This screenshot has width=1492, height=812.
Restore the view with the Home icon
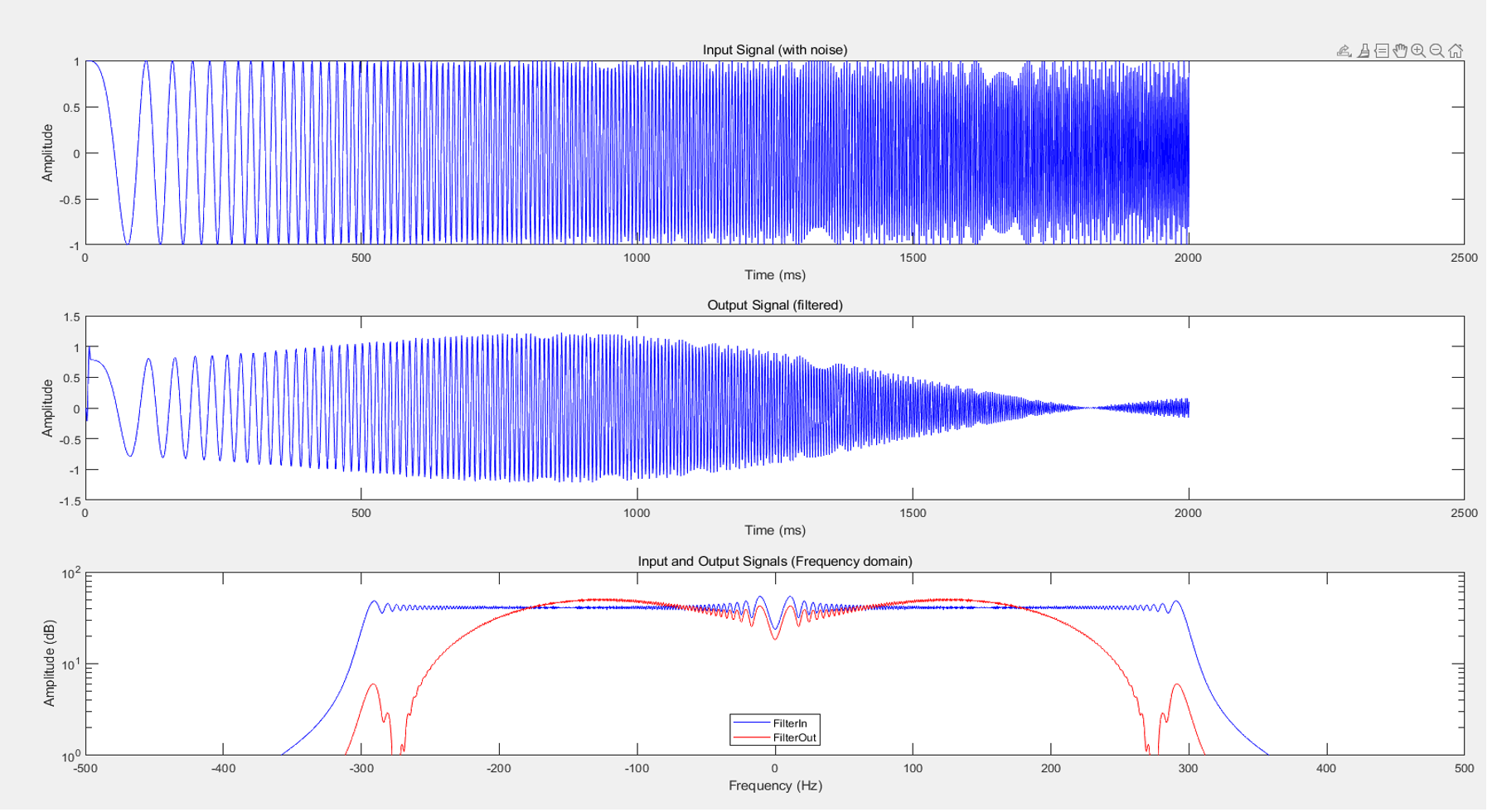point(1456,51)
